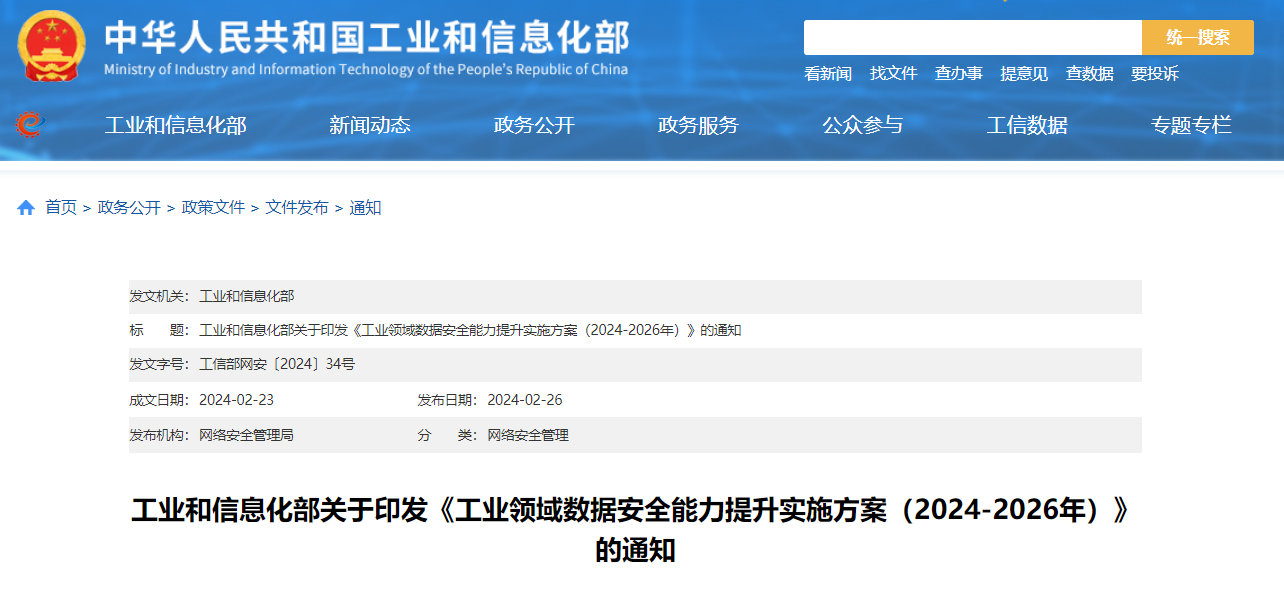Viewport: 1284px width, 595px height.
Task: Navigate to 文件发布 breadcrumb link
Action: tap(297, 208)
